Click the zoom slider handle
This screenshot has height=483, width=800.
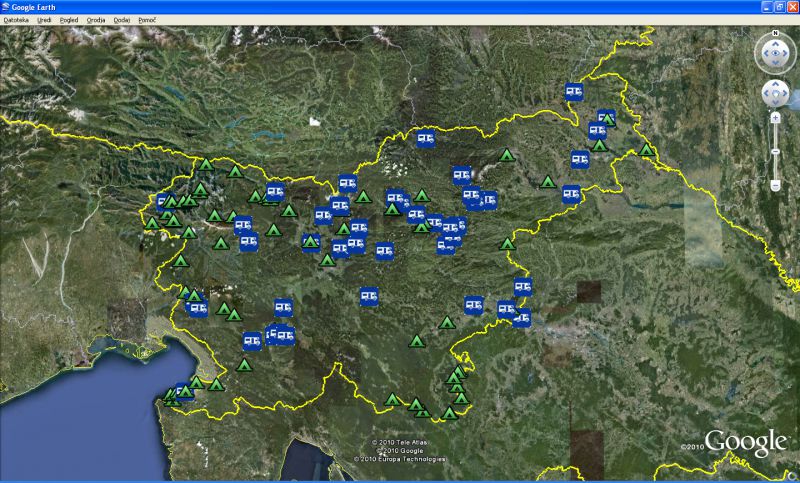pos(776,152)
